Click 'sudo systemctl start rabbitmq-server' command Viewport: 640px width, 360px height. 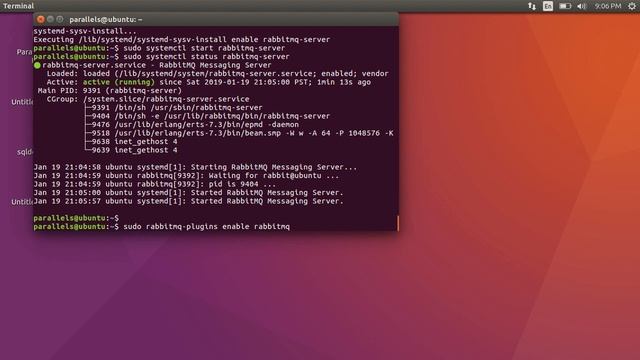click(204, 48)
